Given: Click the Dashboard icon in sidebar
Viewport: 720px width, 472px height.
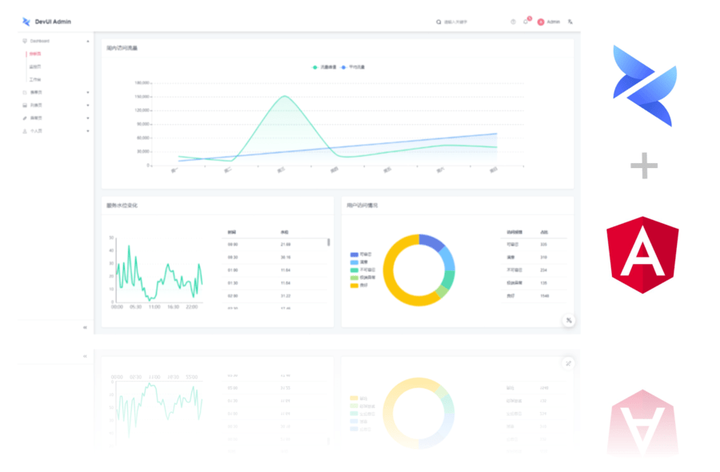Looking at the screenshot, I should 25,41.
